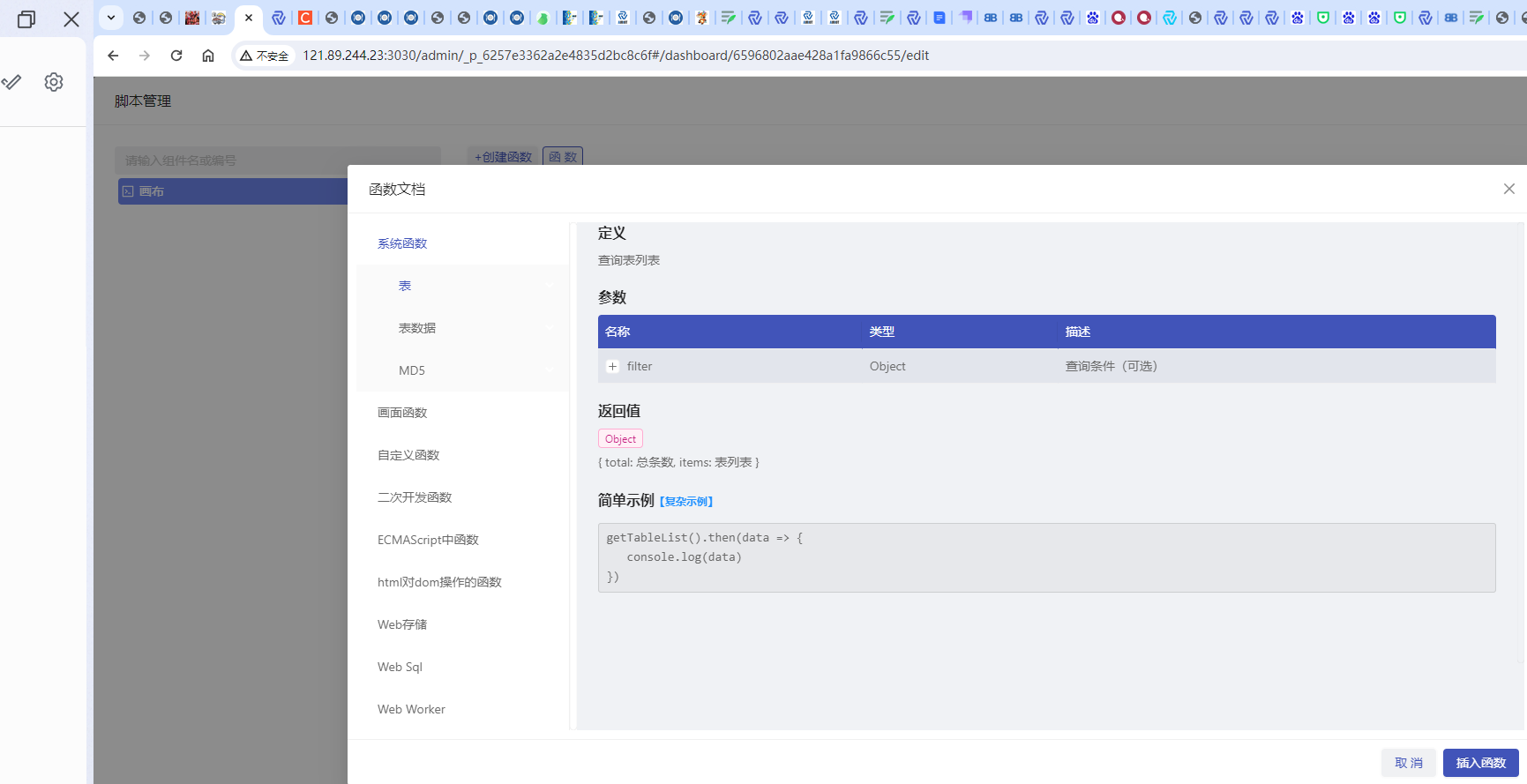Viewport: 1527px width, 784px height.
Task: Switch to the cyan logo icon tab
Action: click(x=1170, y=18)
